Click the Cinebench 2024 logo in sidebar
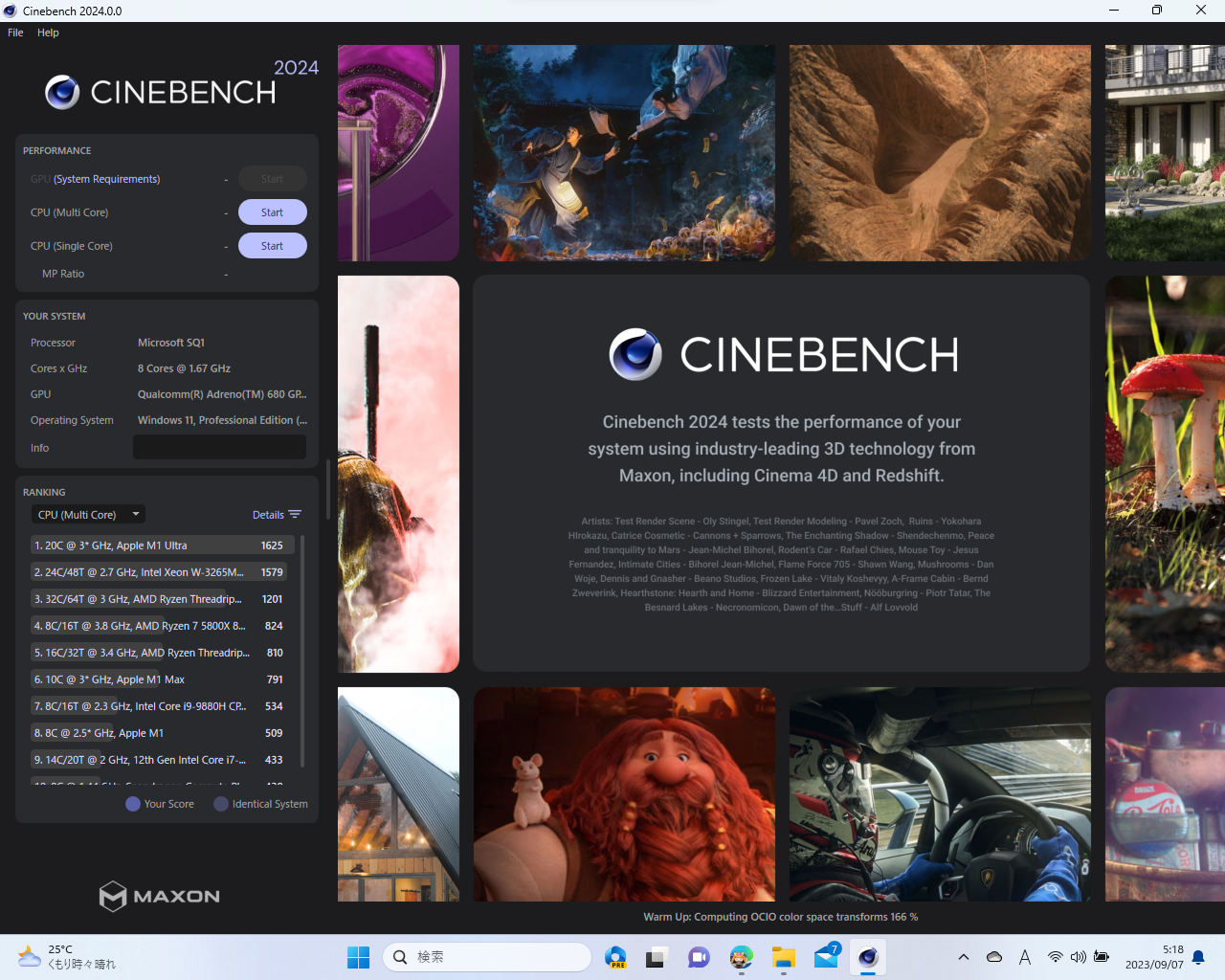This screenshot has width=1225, height=980. click(x=182, y=85)
